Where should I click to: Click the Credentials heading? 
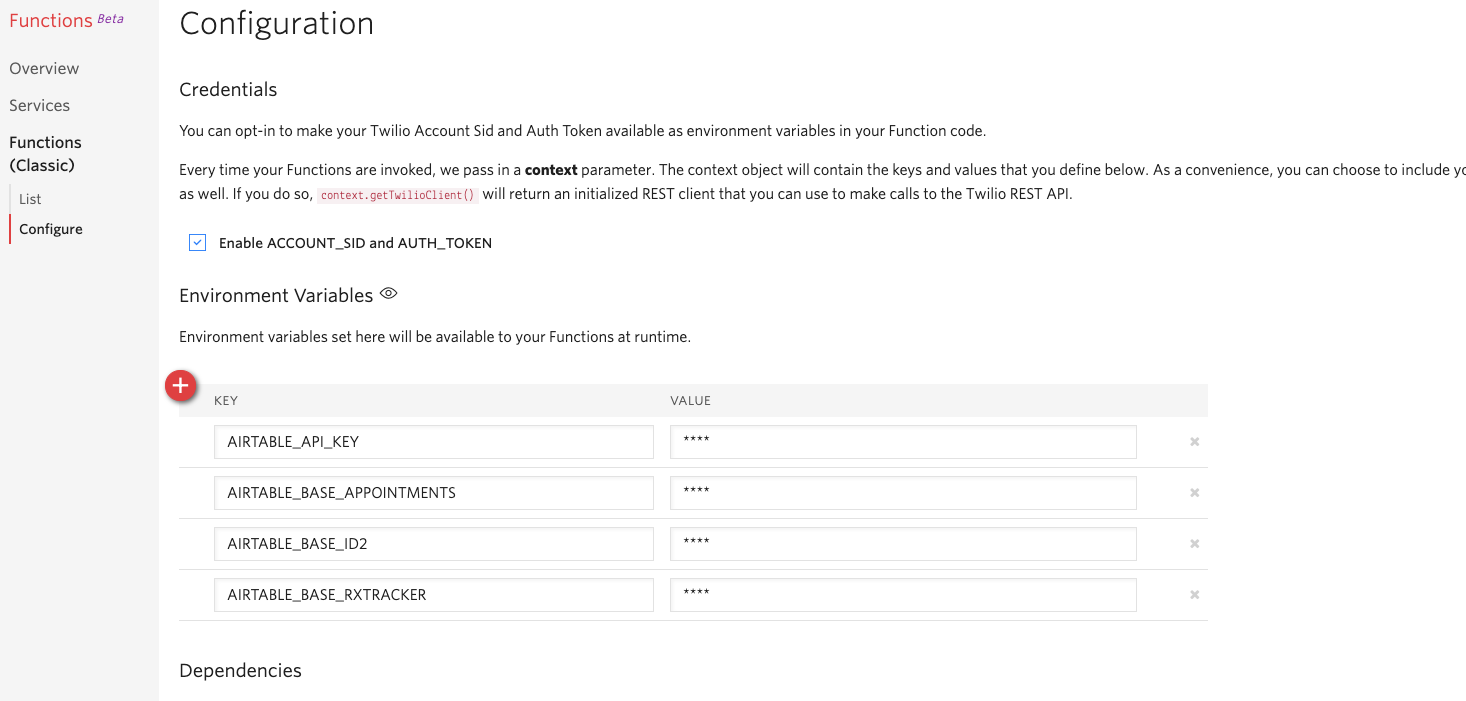click(x=228, y=89)
